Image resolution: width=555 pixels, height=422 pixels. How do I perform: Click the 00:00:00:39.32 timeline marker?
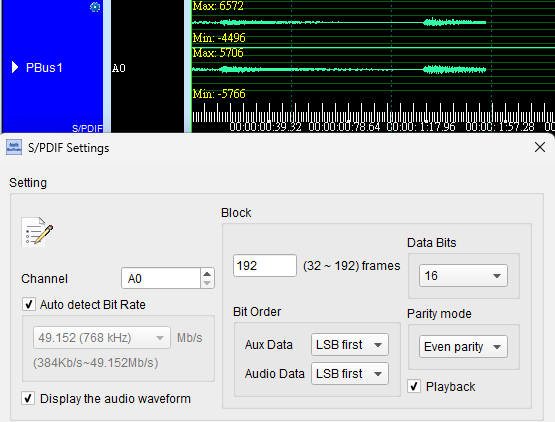pyautogui.click(x=265, y=127)
